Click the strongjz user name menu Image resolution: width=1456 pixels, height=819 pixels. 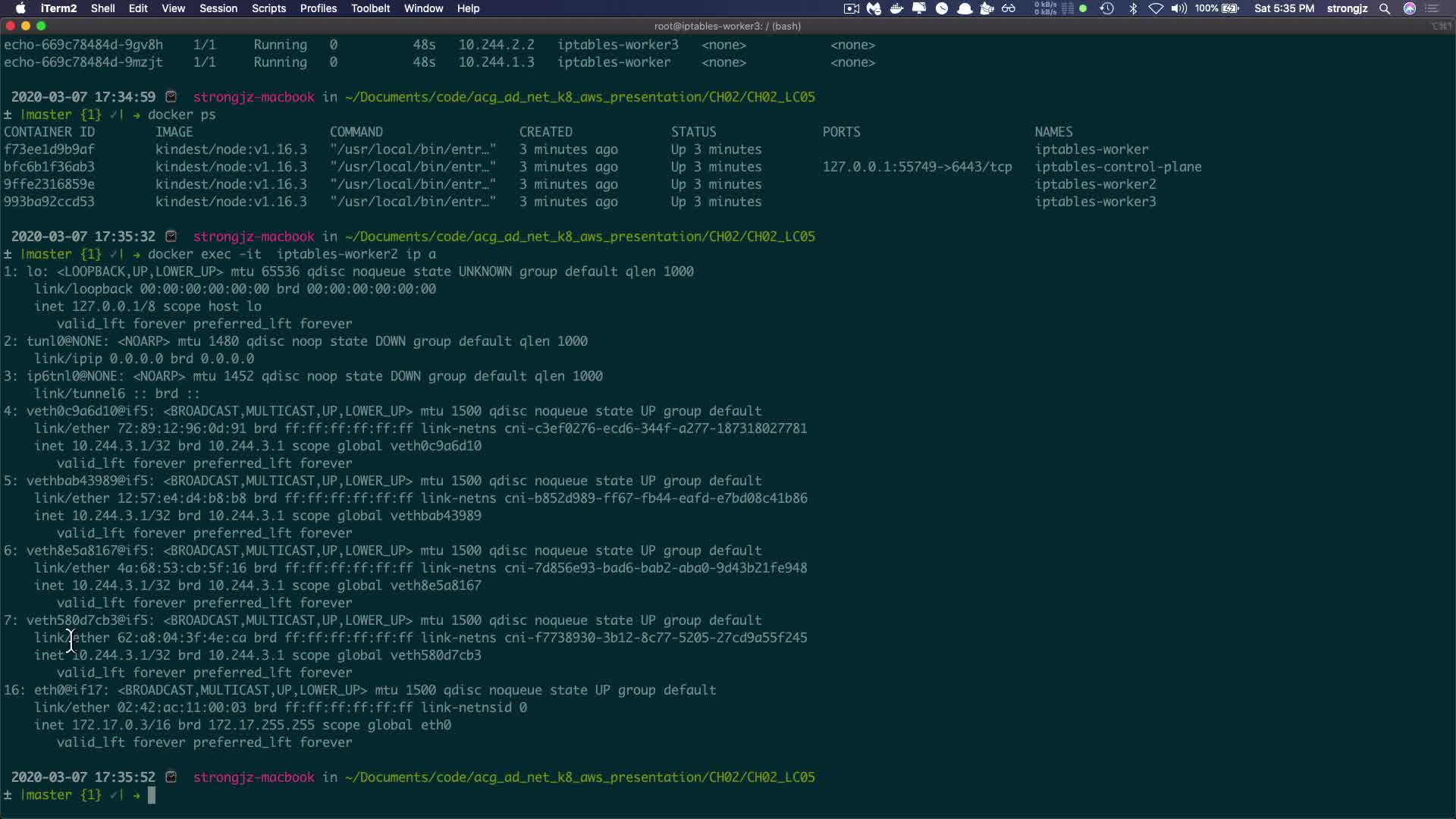(x=1347, y=8)
